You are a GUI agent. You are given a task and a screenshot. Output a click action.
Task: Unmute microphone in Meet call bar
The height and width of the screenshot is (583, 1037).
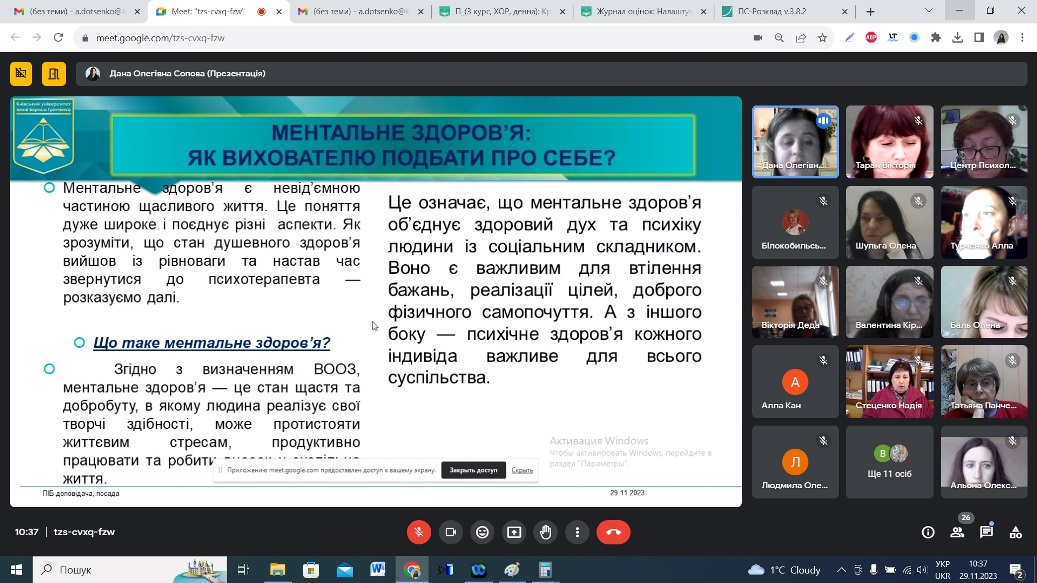pos(419,532)
